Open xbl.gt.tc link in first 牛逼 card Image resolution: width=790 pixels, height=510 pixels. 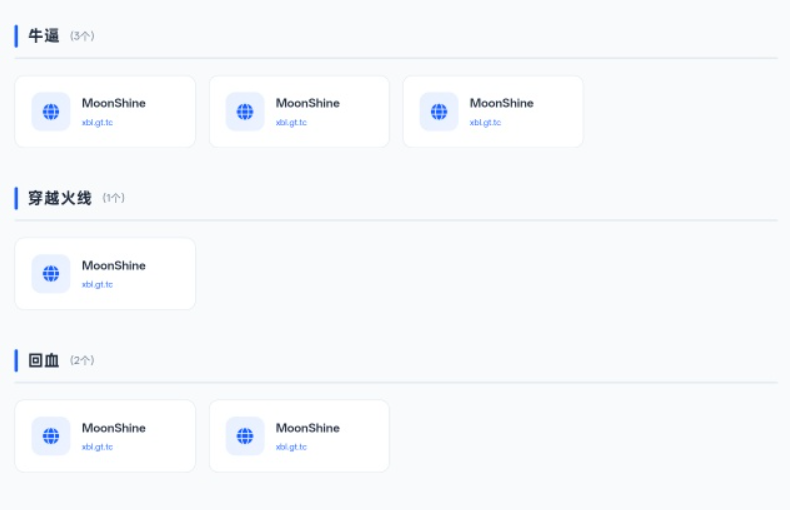(97, 122)
